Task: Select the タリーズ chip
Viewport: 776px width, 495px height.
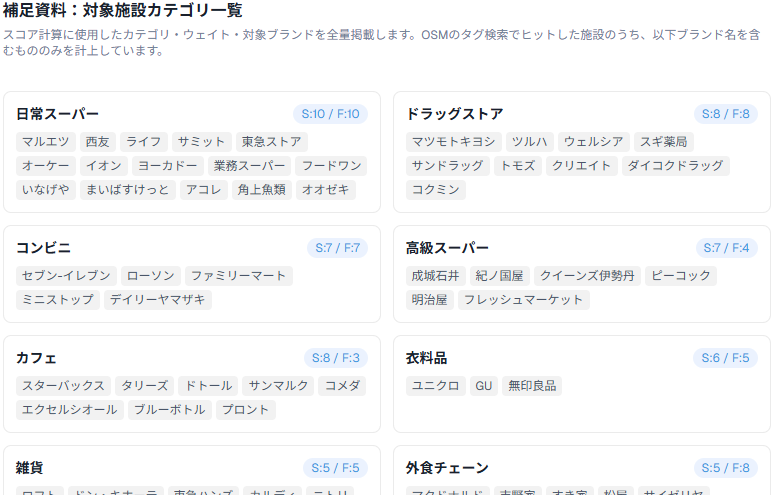Action: pos(145,386)
